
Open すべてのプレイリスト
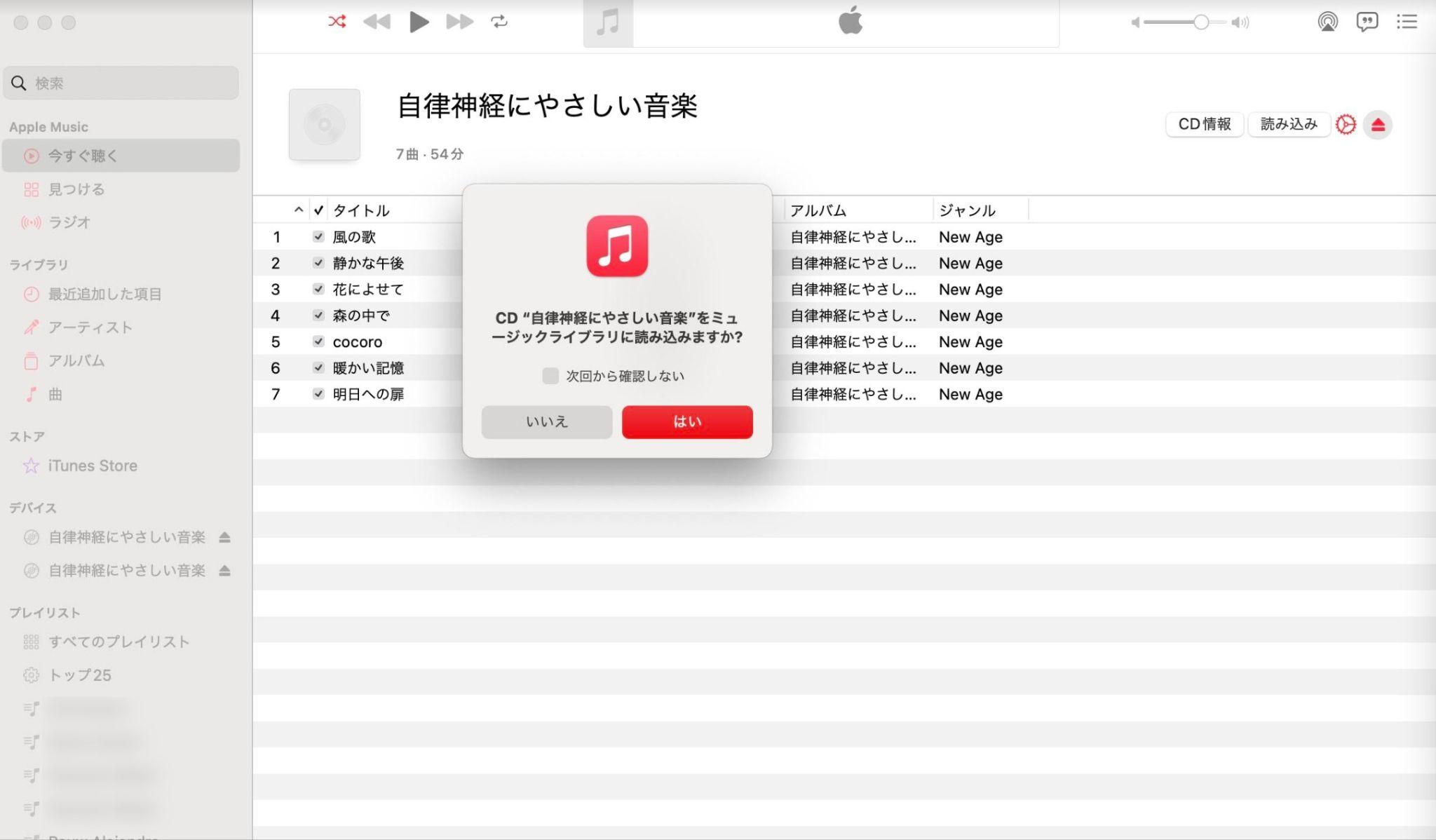point(121,642)
